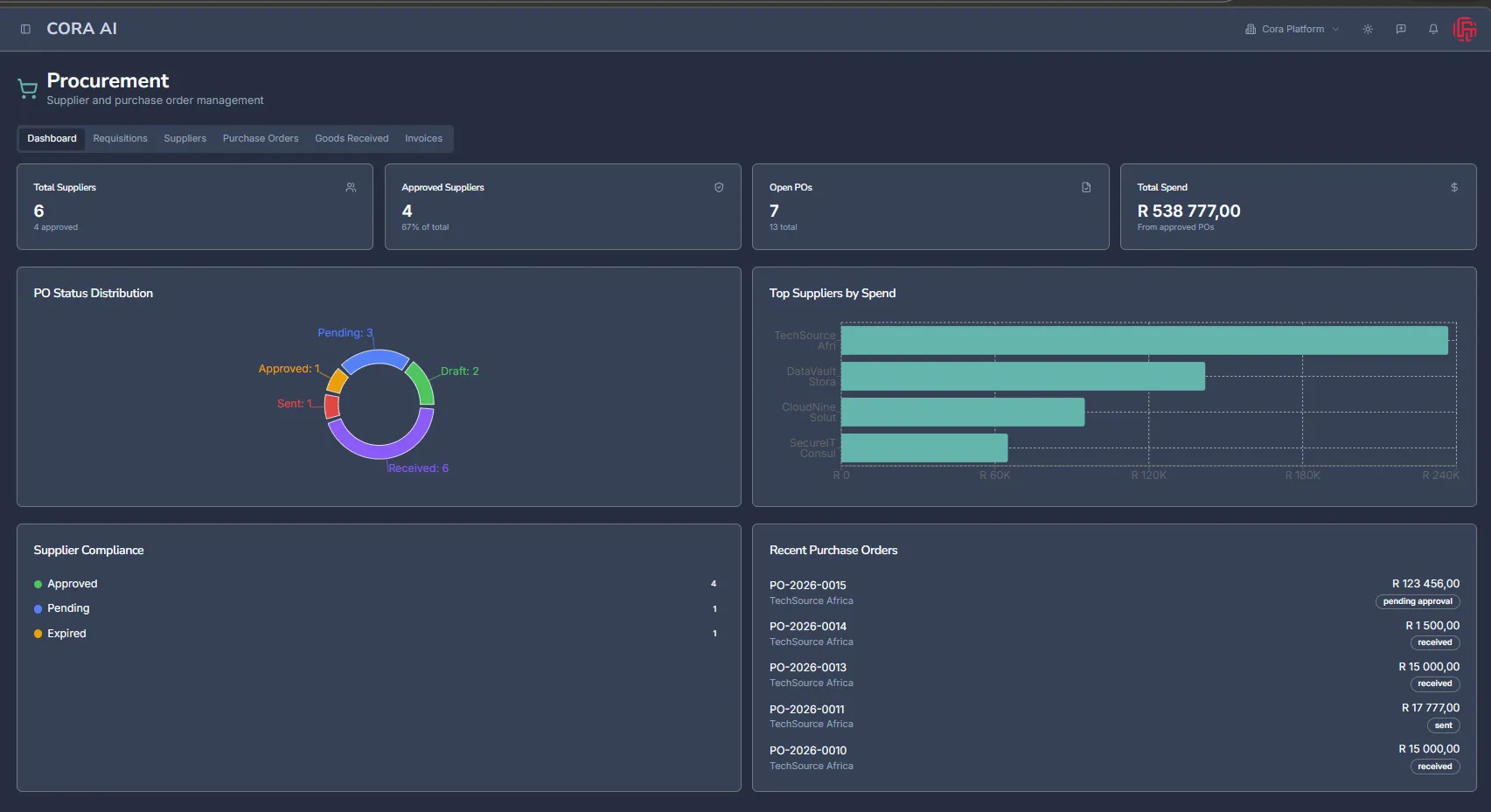Click the Total Spend dollar icon

coord(1454,187)
